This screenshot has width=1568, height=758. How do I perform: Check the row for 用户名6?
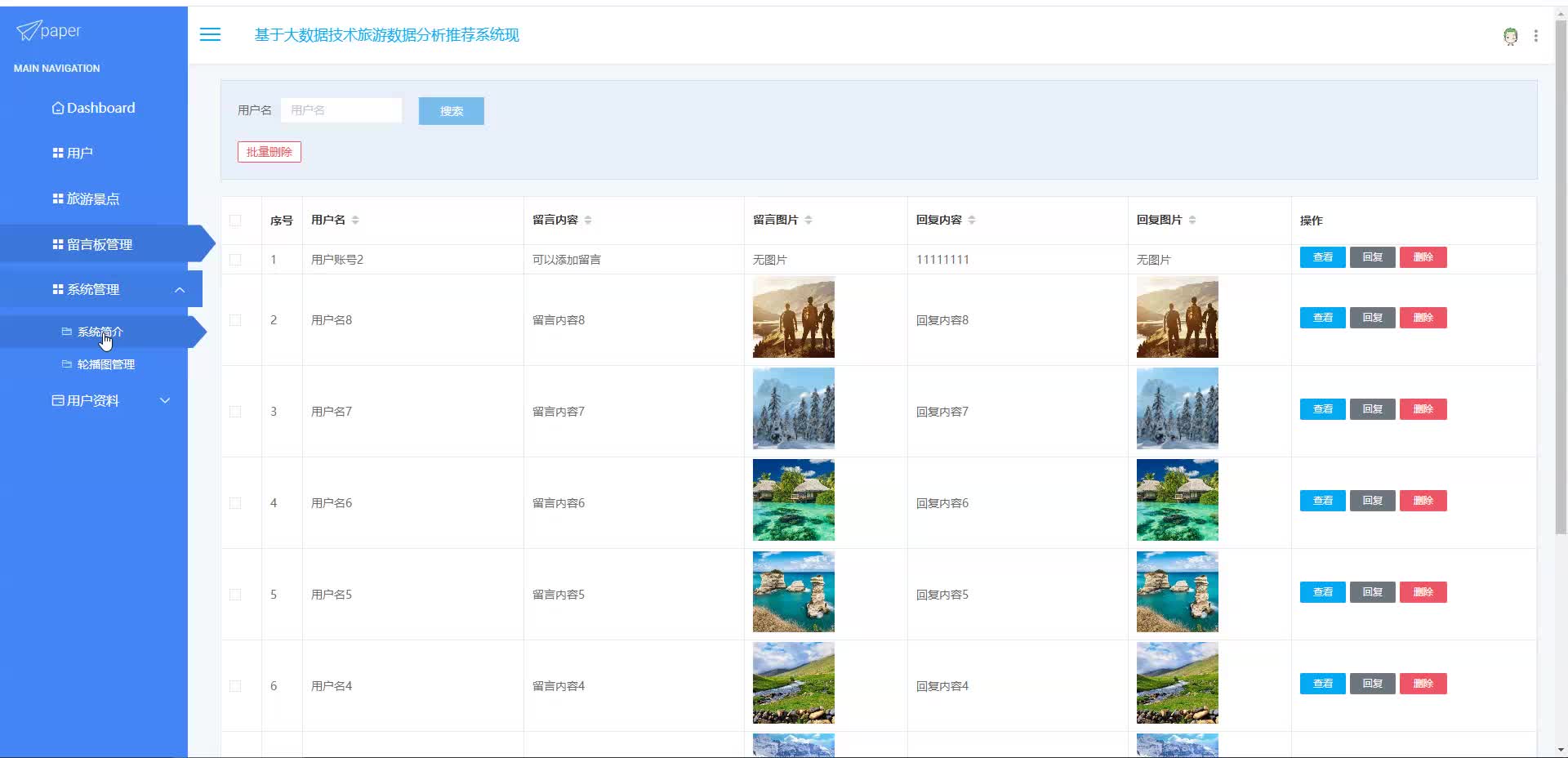[x=235, y=503]
